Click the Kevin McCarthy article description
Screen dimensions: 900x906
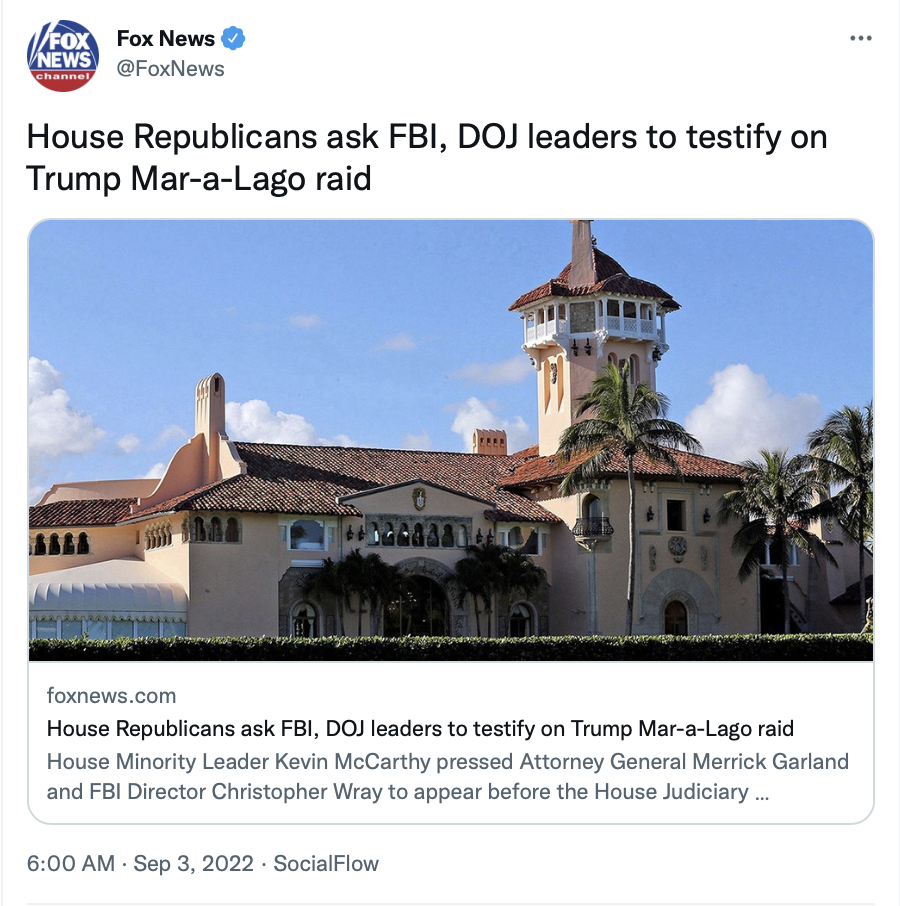[x=448, y=777]
